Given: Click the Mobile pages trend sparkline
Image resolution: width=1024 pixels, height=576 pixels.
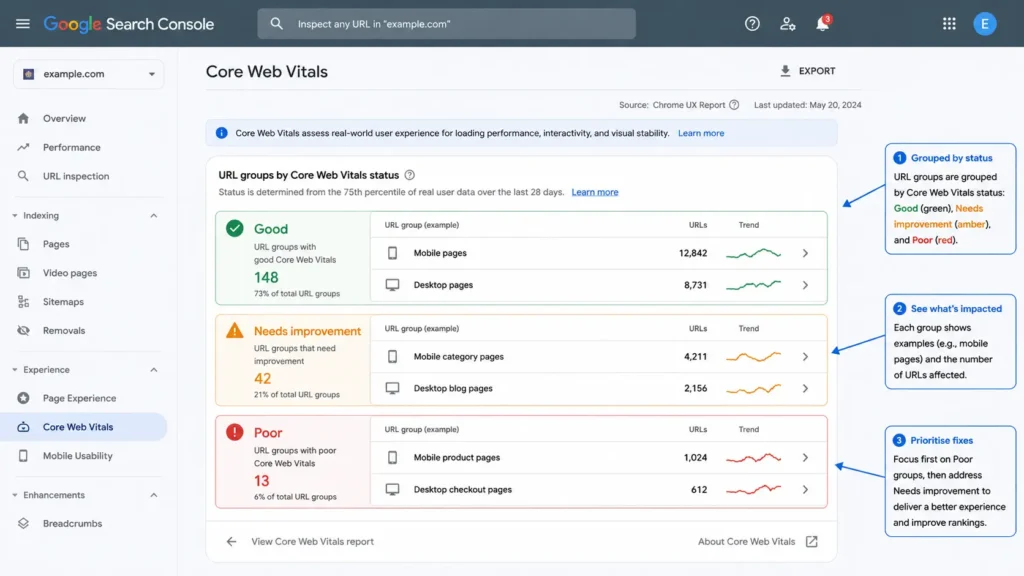Looking at the screenshot, I should 753,253.
